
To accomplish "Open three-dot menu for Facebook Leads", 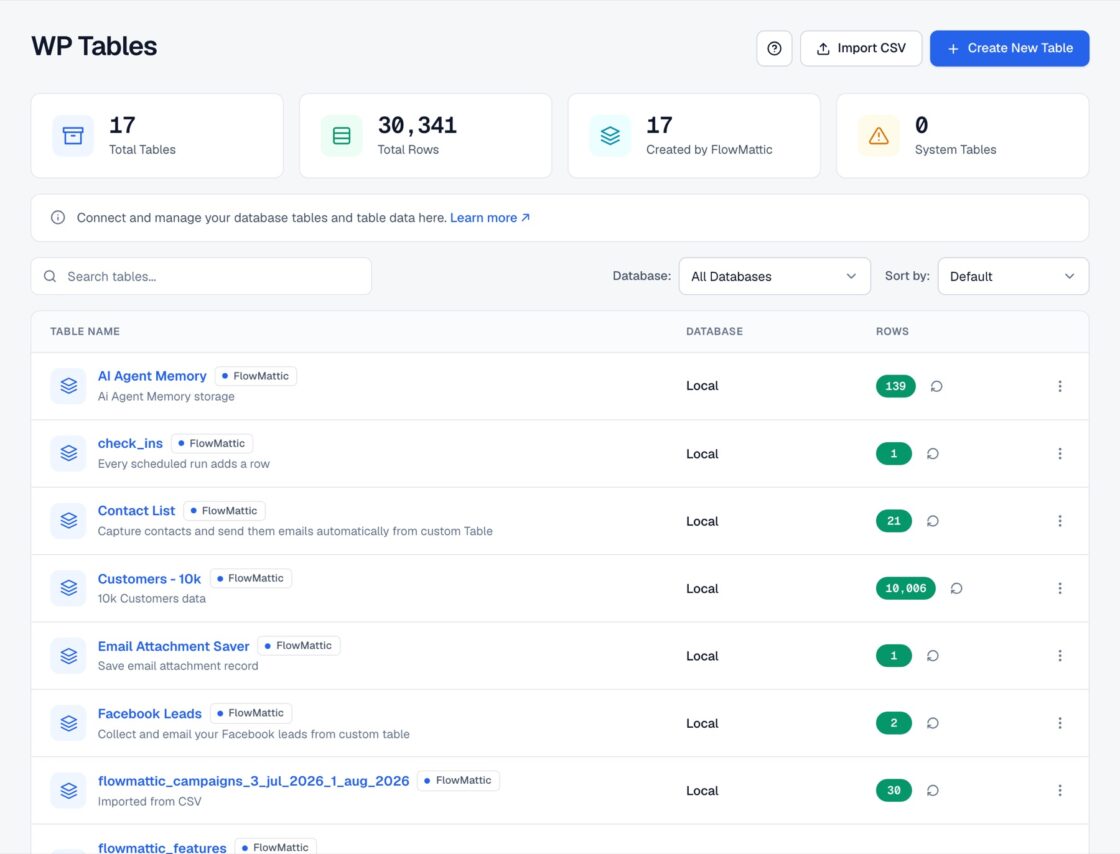I will coord(1060,723).
